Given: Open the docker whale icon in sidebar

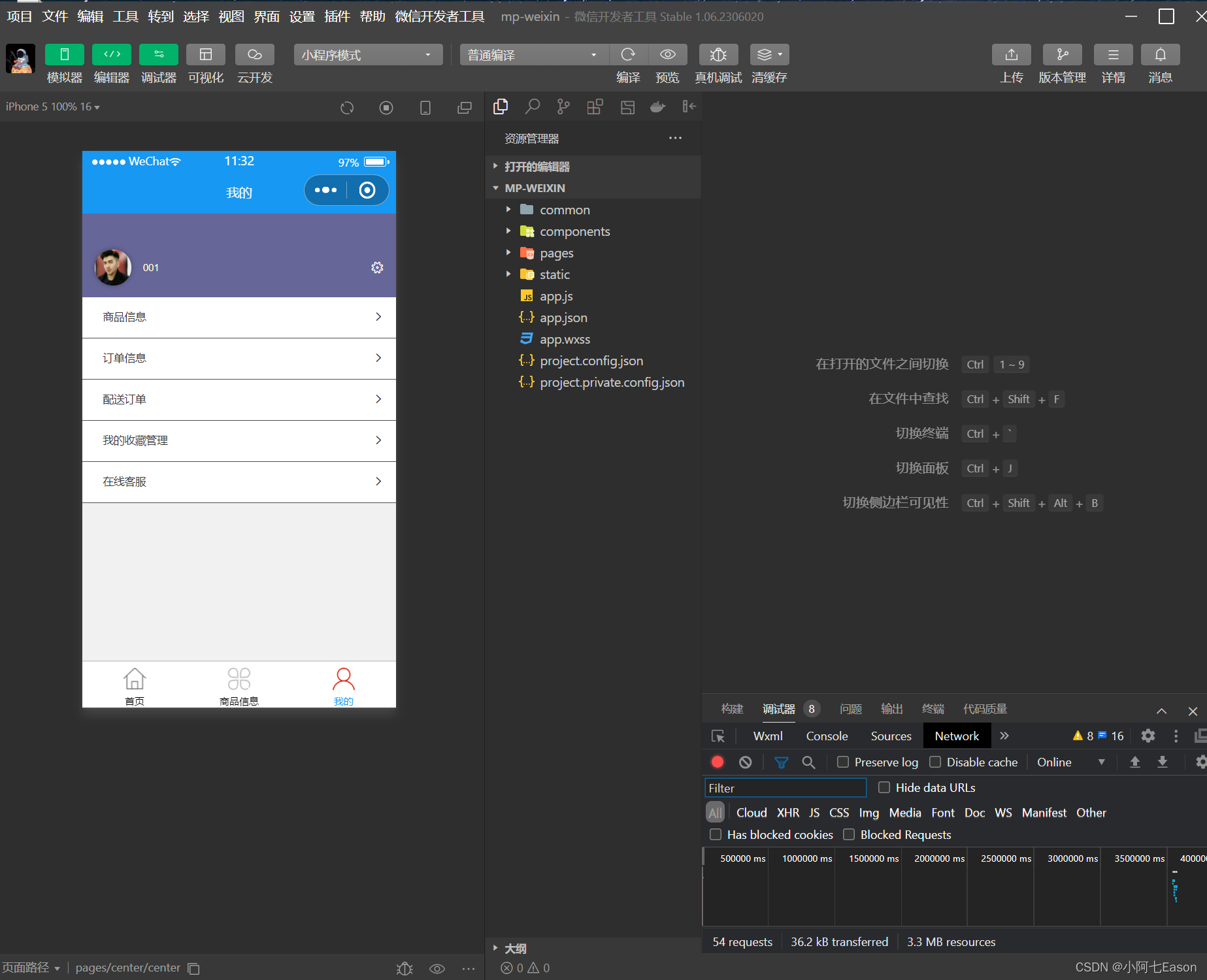Looking at the screenshot, I should pos(657,106).
